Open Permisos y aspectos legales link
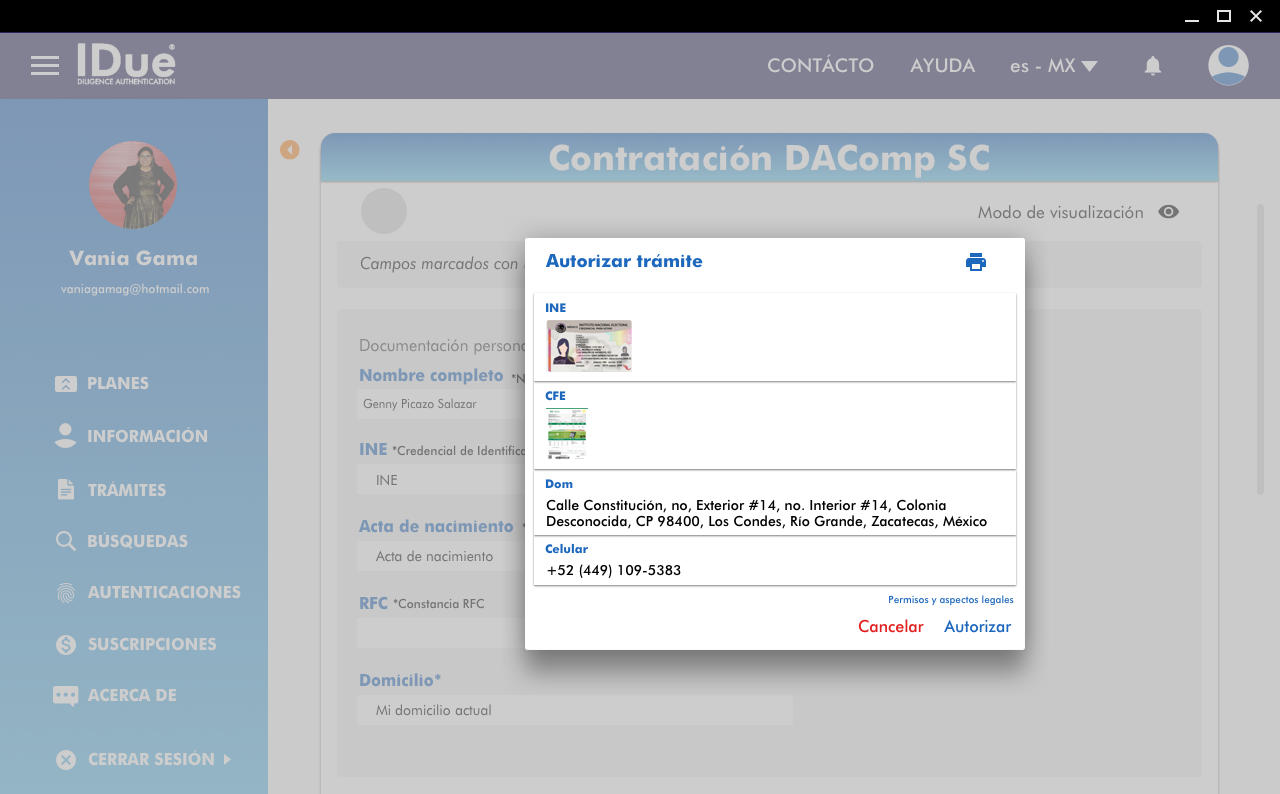The width and height of the screenshot is (1280, 794). click(950, 600)
